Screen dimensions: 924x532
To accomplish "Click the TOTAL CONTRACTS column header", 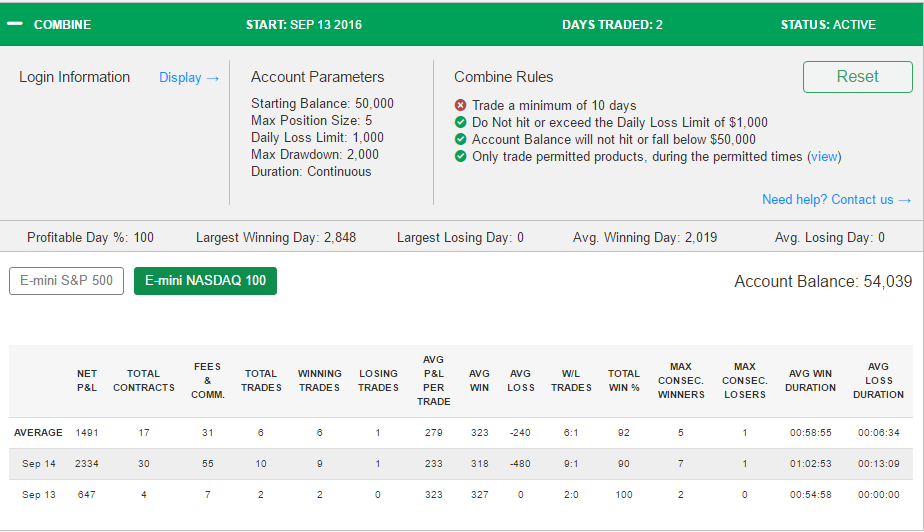I will [x=144, y=381].
